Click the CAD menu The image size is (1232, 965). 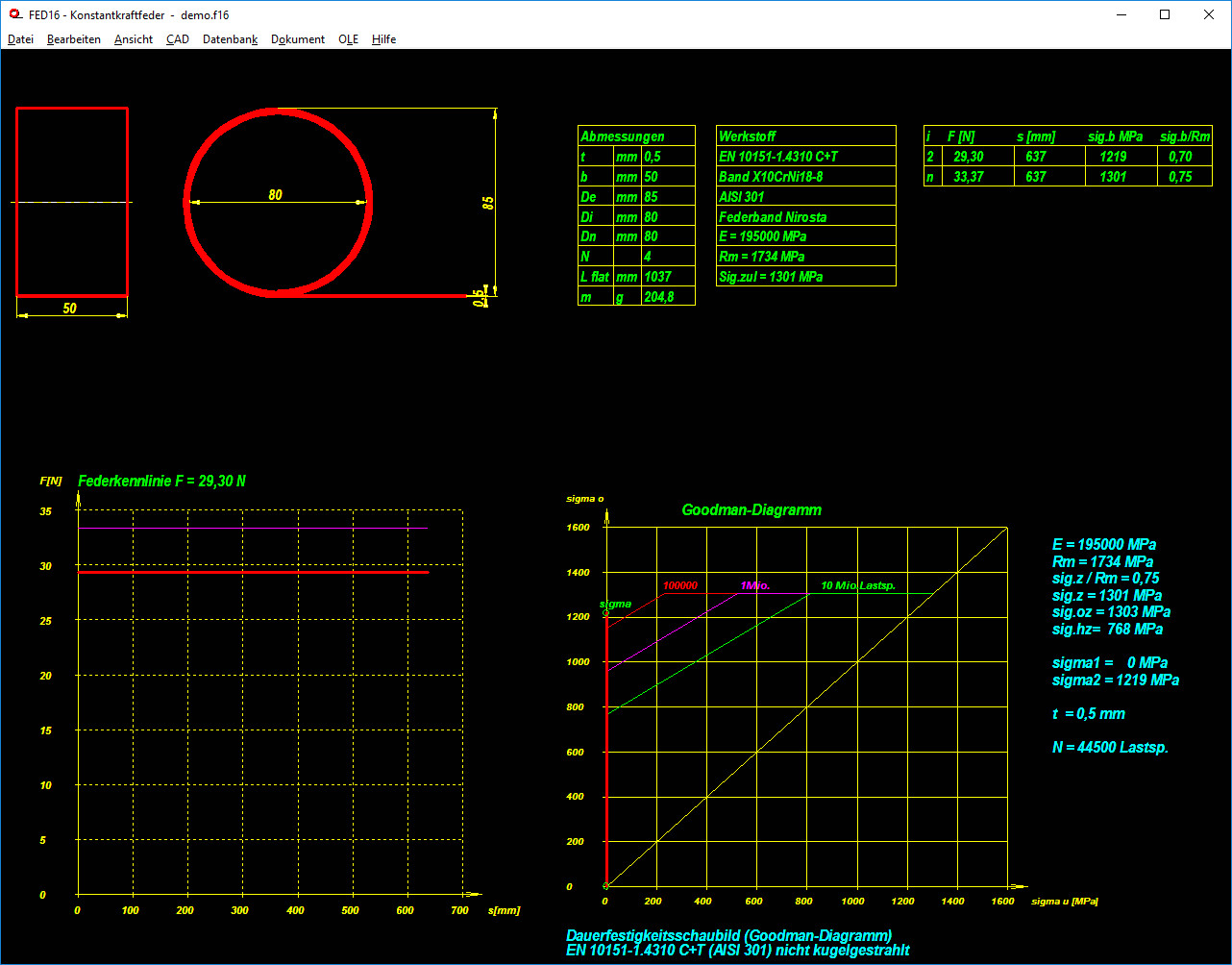(x=178, y=39)
